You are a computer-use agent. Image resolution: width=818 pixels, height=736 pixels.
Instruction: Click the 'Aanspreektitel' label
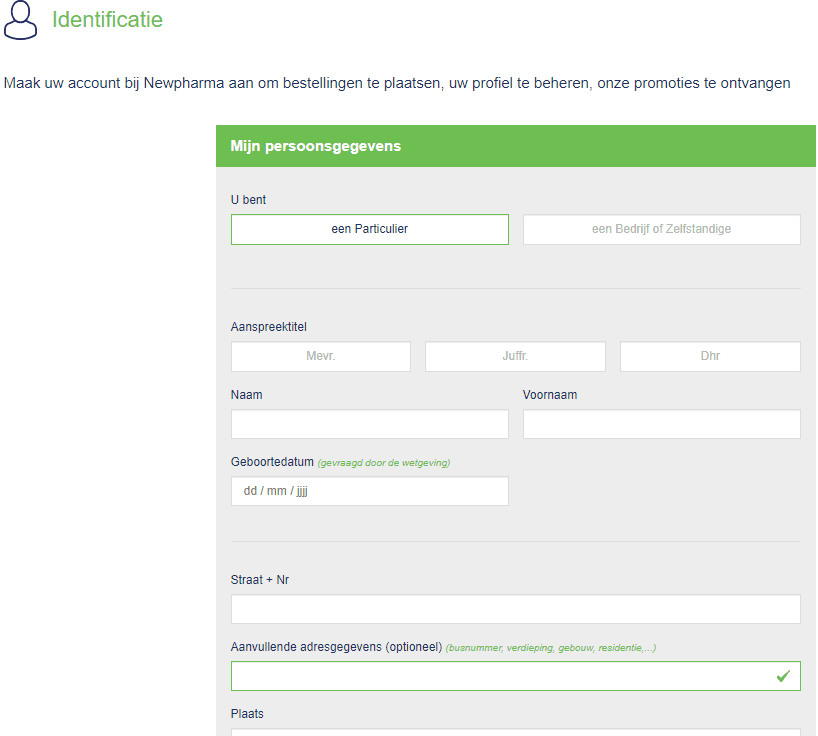point(269,327)
